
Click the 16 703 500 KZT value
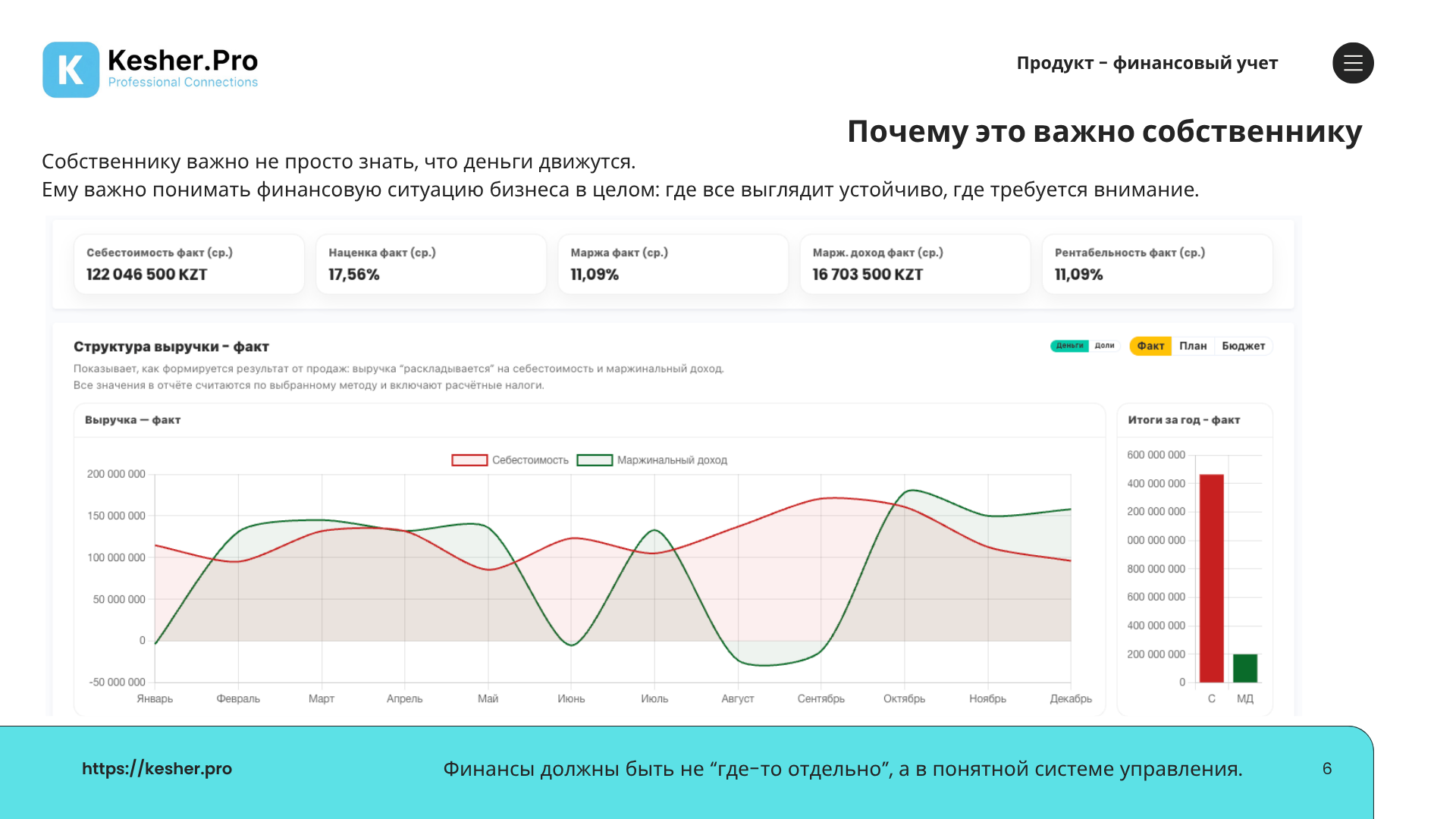[868, 275]
